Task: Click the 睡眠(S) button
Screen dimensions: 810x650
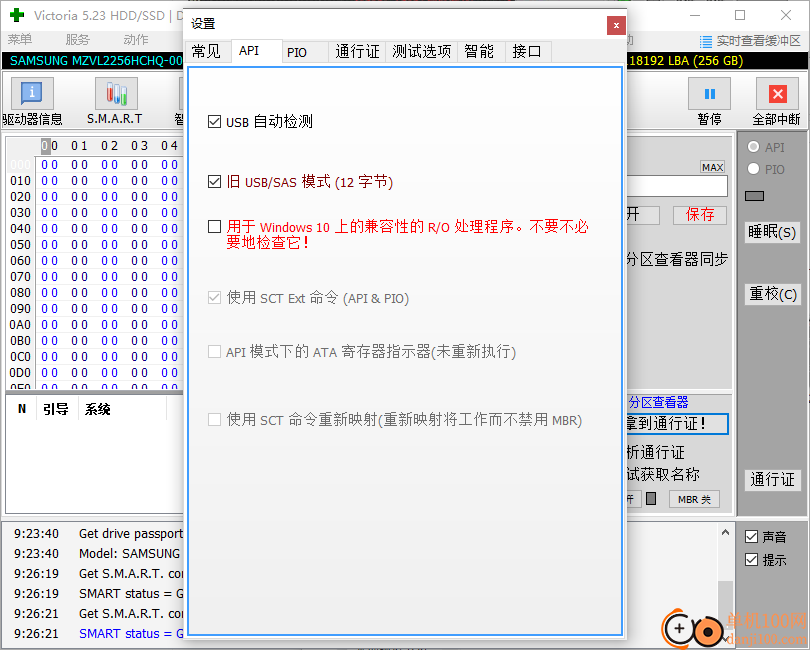Action: 772,232
